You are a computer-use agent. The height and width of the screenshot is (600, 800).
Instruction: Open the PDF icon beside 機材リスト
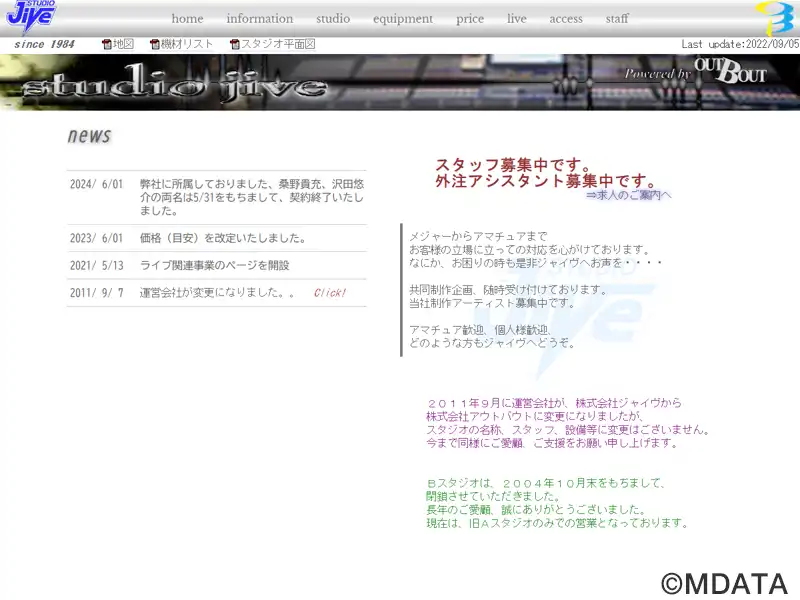[155, 44]
